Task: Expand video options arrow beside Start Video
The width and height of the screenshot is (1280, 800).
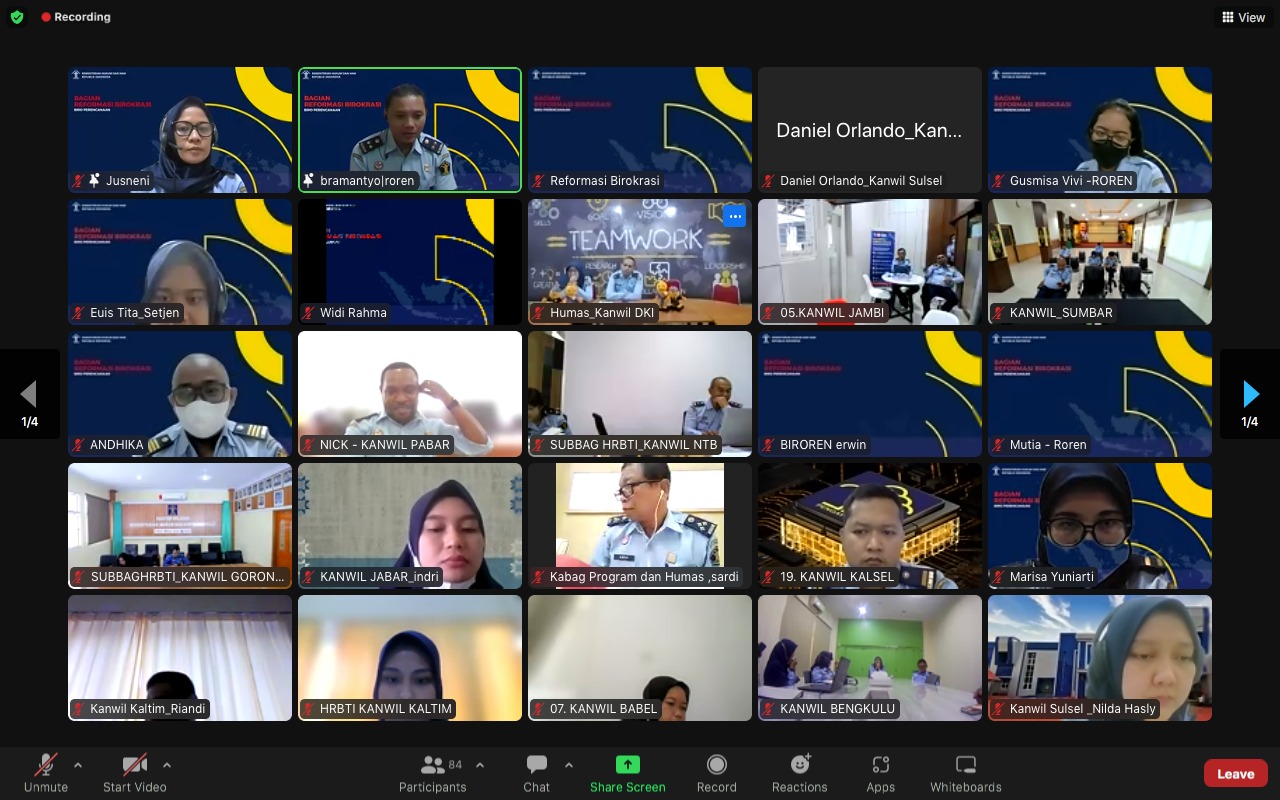Action: (166, 765)
